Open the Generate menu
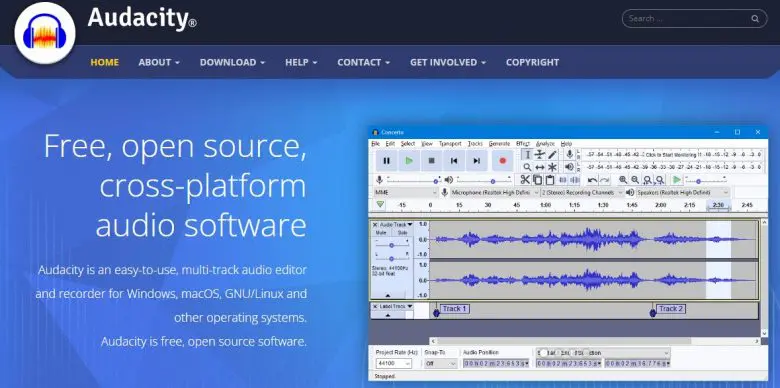This screenshot has height=388, width=780. [x=499, y=143]
